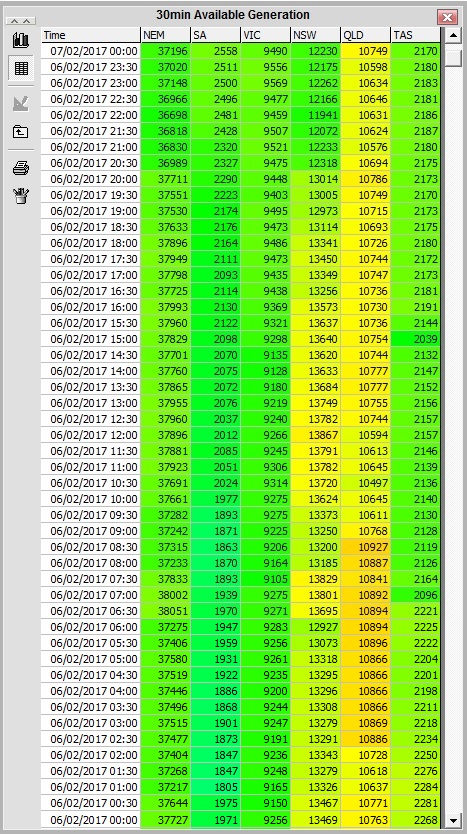Click the TAS column header

click(415, 35)
